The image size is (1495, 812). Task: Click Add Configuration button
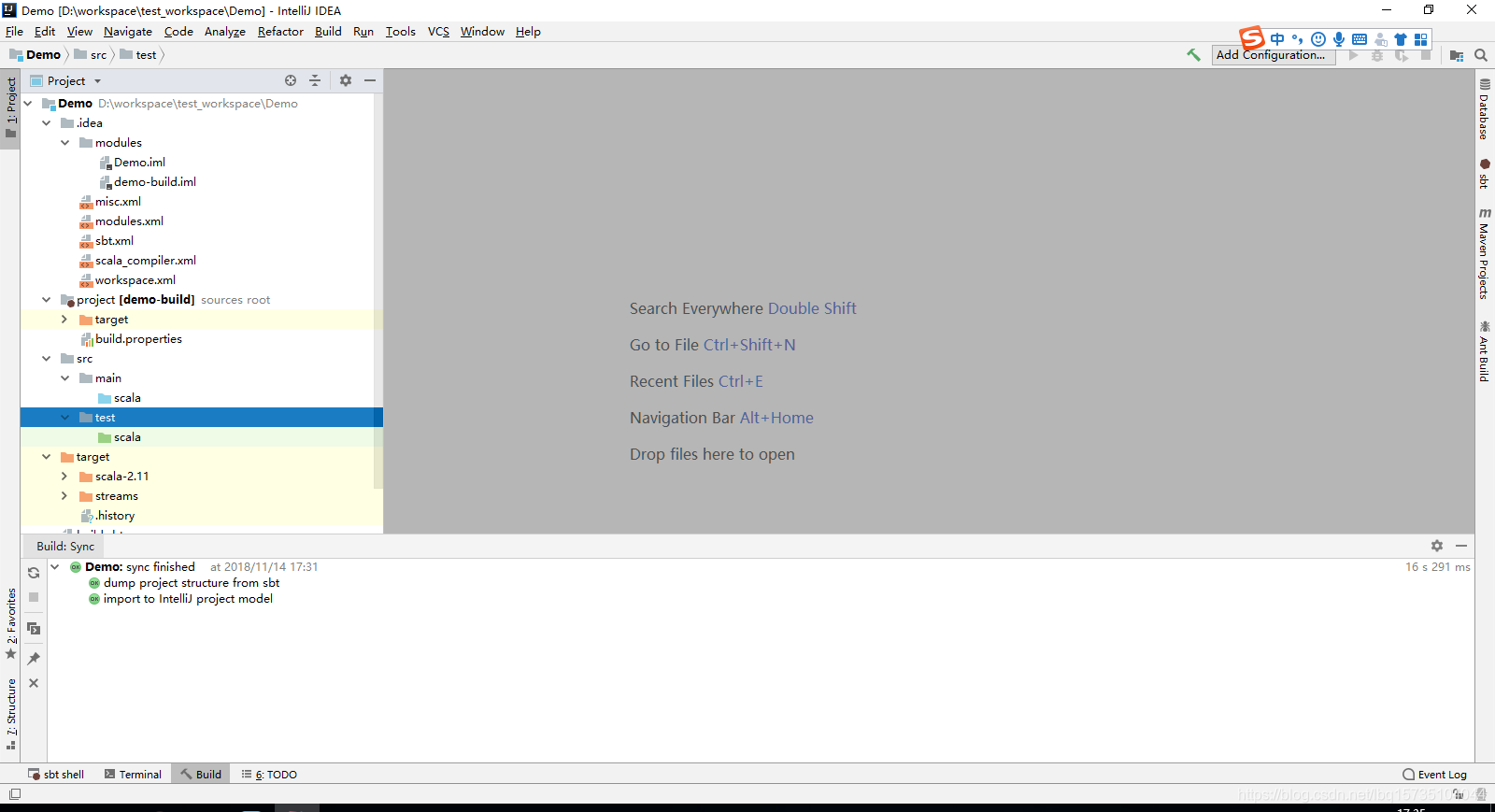click(x=1274, y=55)
